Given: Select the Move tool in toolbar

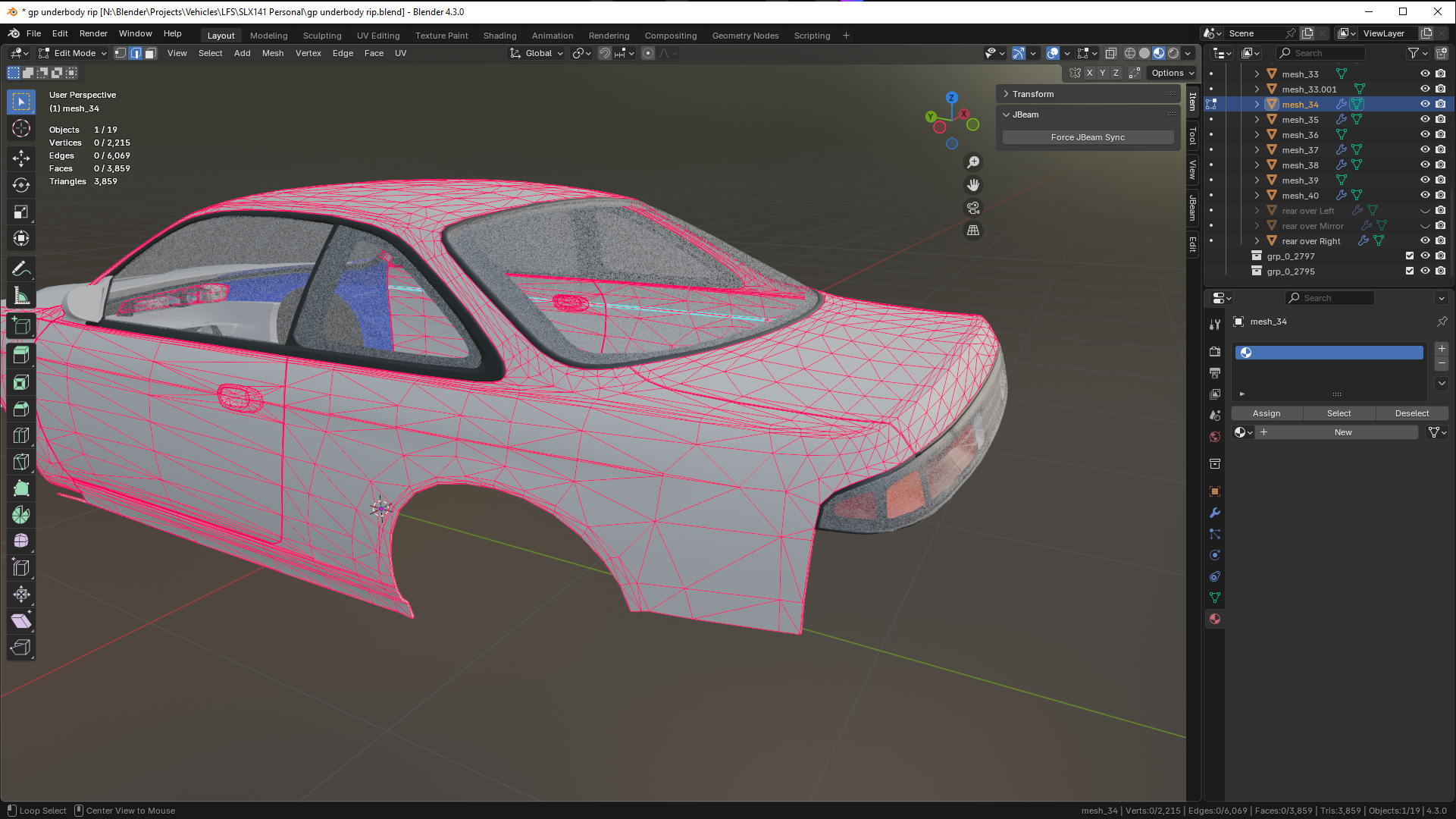Looking at the screenshot, I should coord(21,158).
